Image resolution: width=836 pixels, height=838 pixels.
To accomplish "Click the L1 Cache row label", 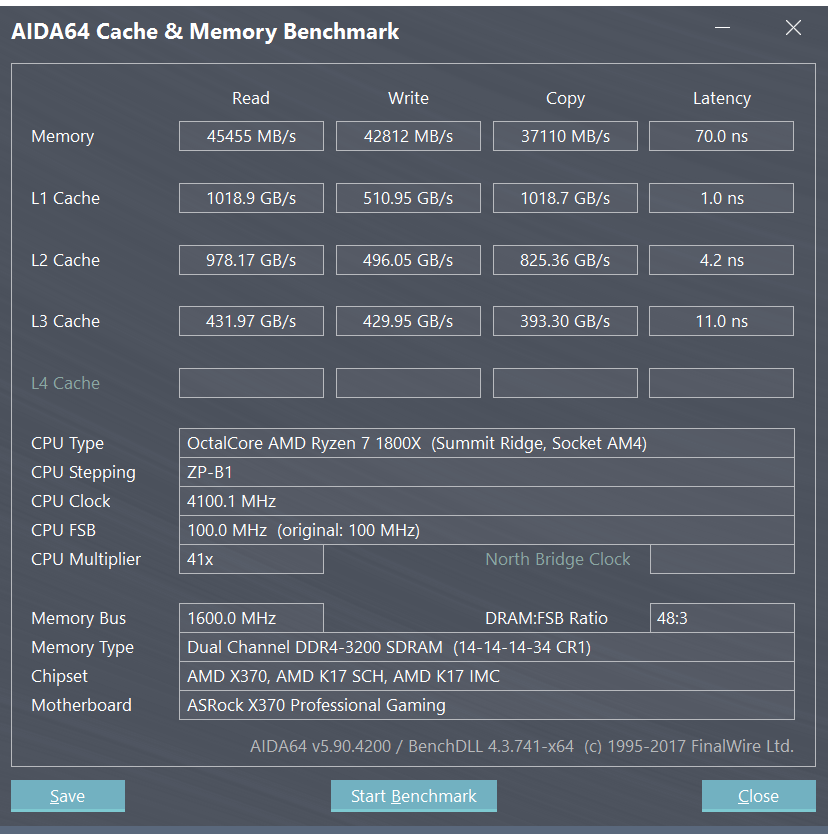I will point(65,198).
